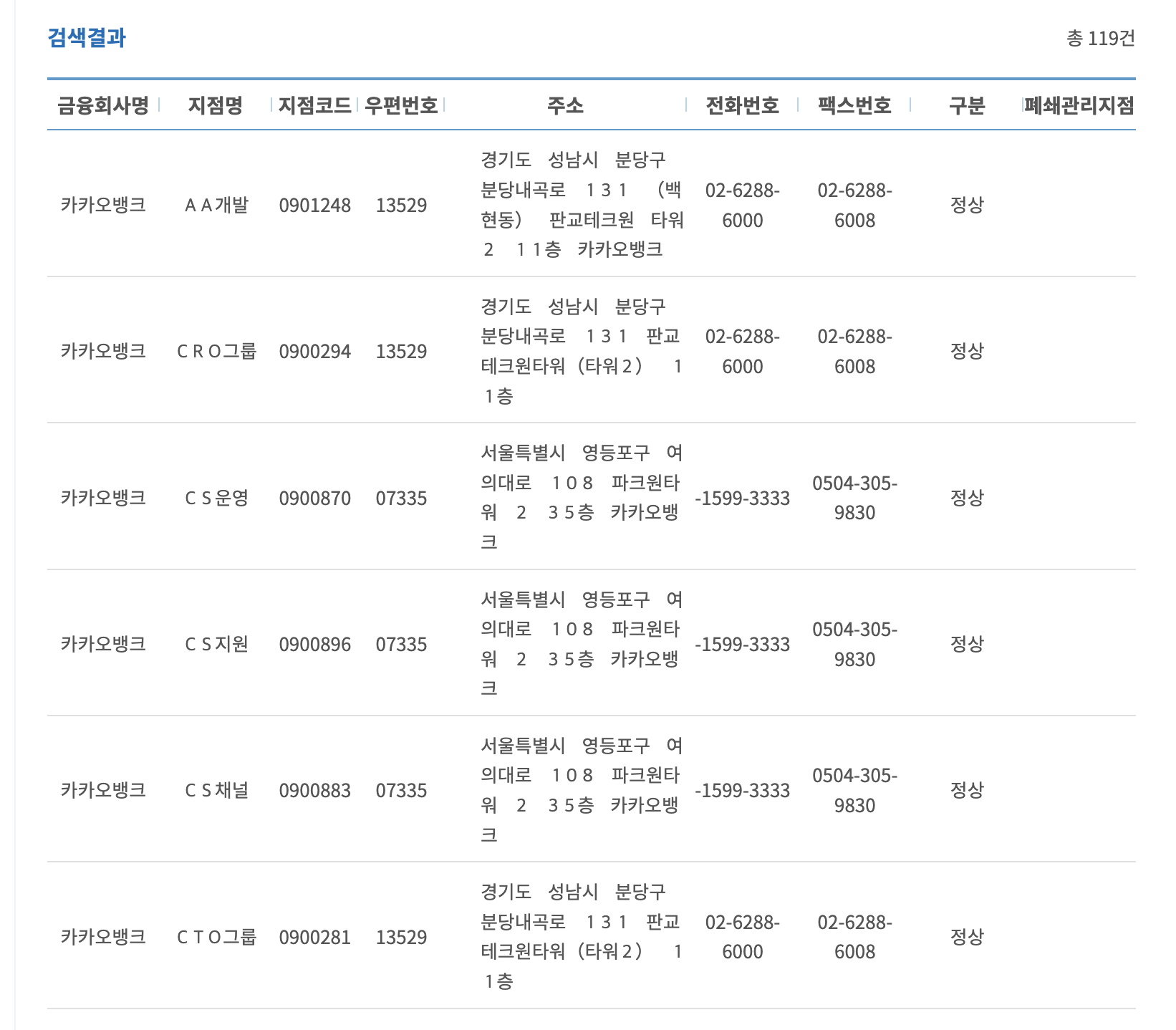Screen dimensions: 1176x1030
Task: Click fax number in ＣＲＯ그룹 row
Action: coord(854,352)
